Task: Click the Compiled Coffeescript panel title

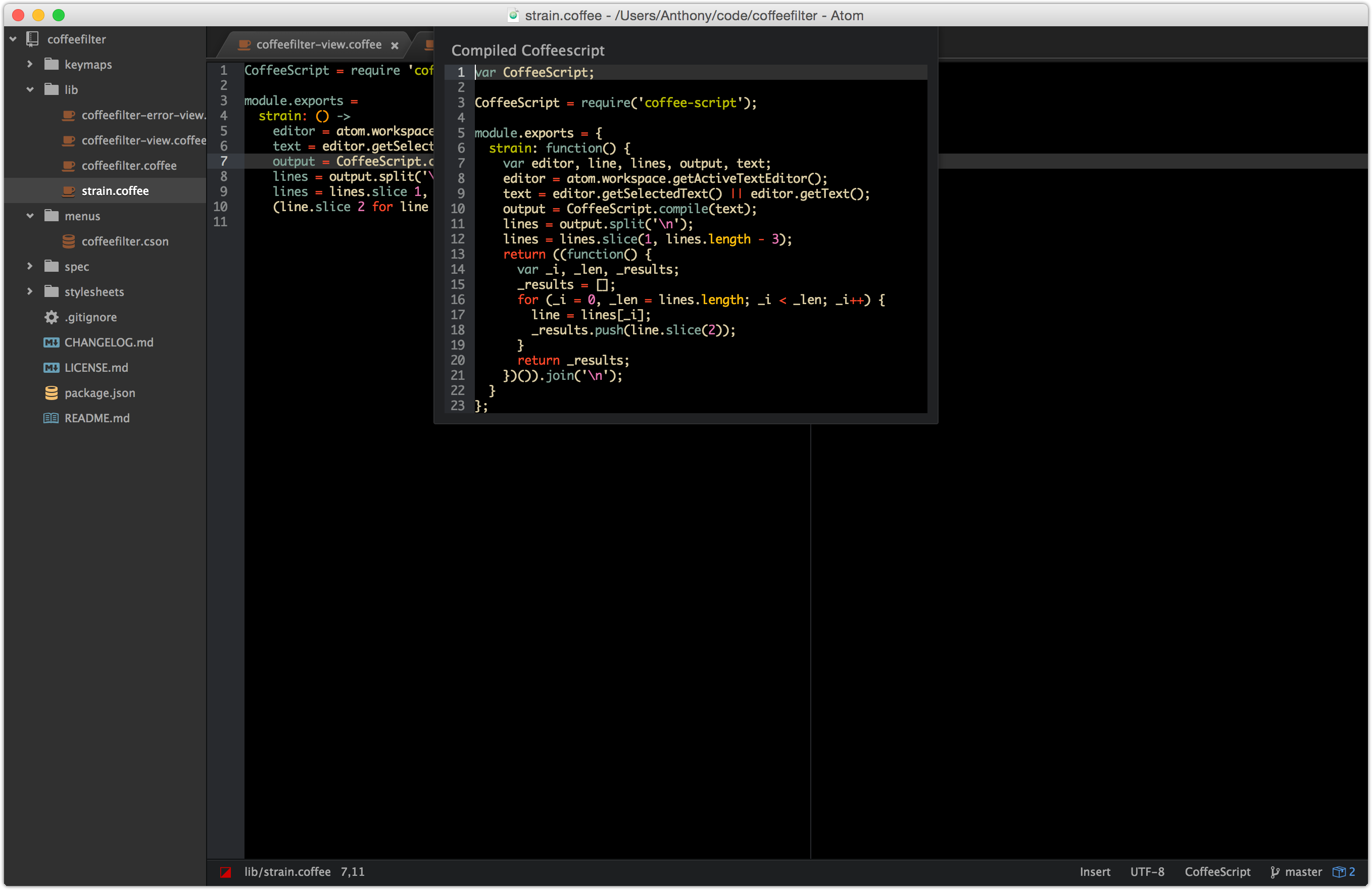Action: click(528, 50)
